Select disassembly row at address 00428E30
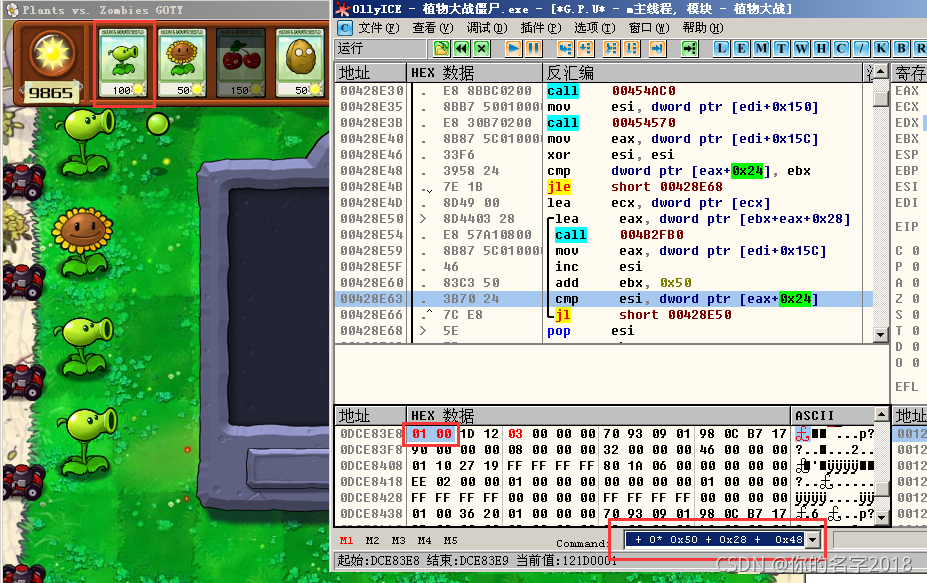This screenshot has height=583, width=927. tap(604, 91)
